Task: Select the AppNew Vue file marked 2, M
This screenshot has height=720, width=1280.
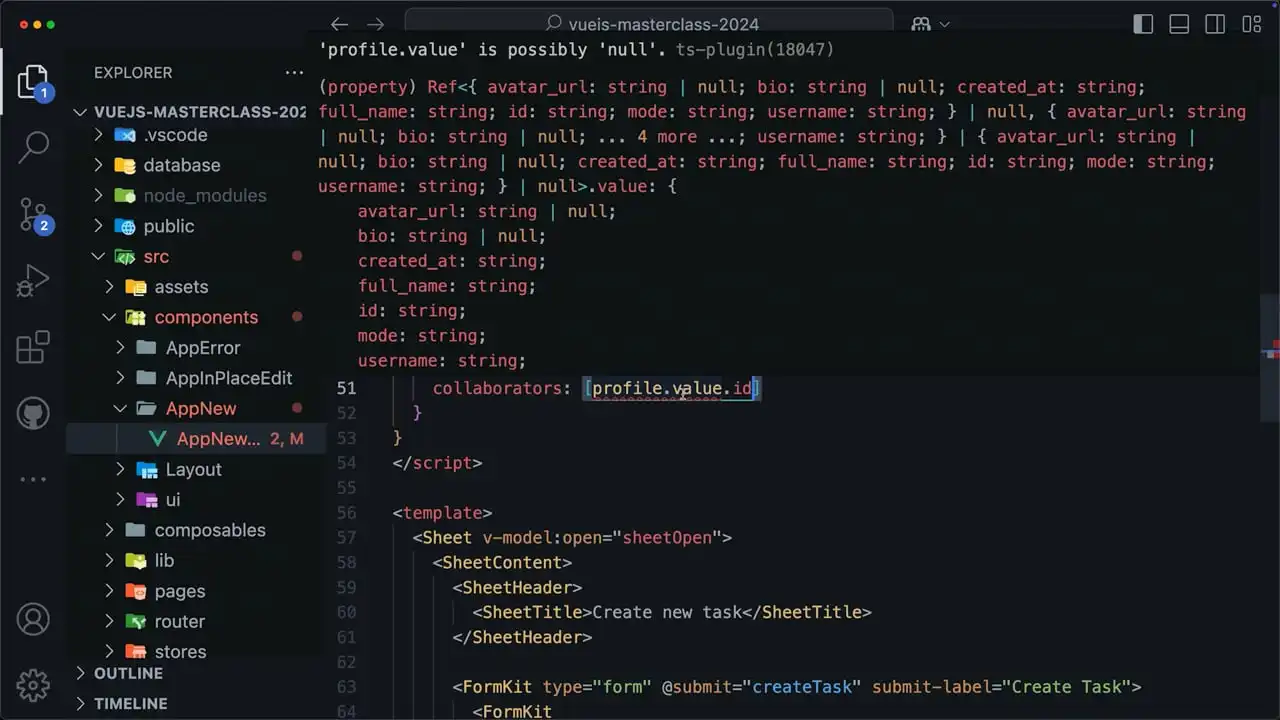Action: (x=196, y=439)
